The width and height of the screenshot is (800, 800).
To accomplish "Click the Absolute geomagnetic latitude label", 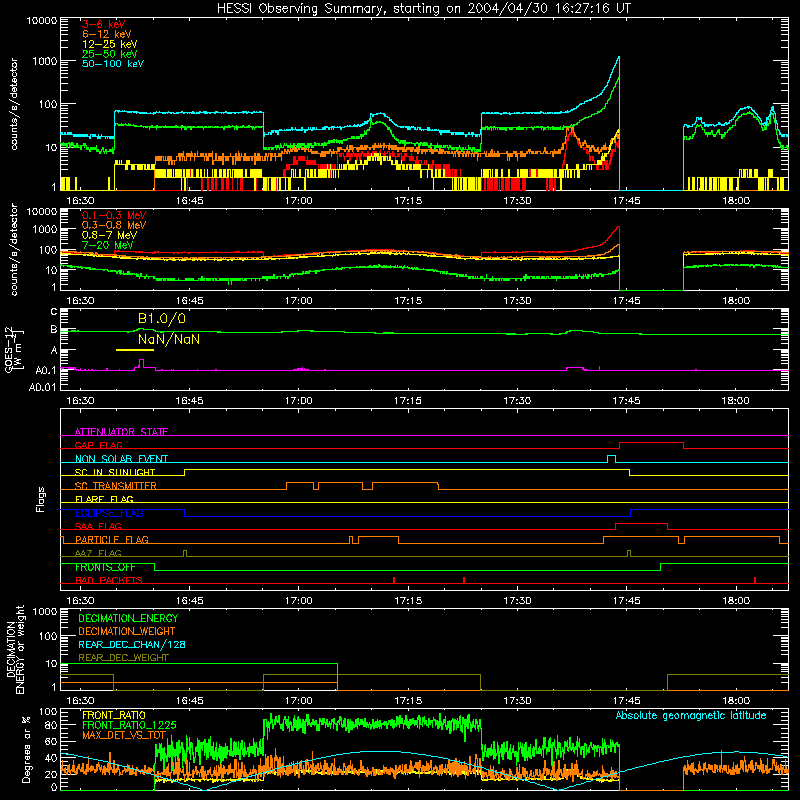I will point(691,715).
